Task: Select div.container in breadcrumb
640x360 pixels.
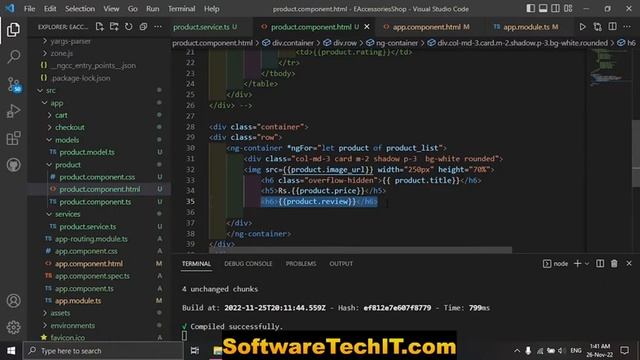Action: [293, 43]
